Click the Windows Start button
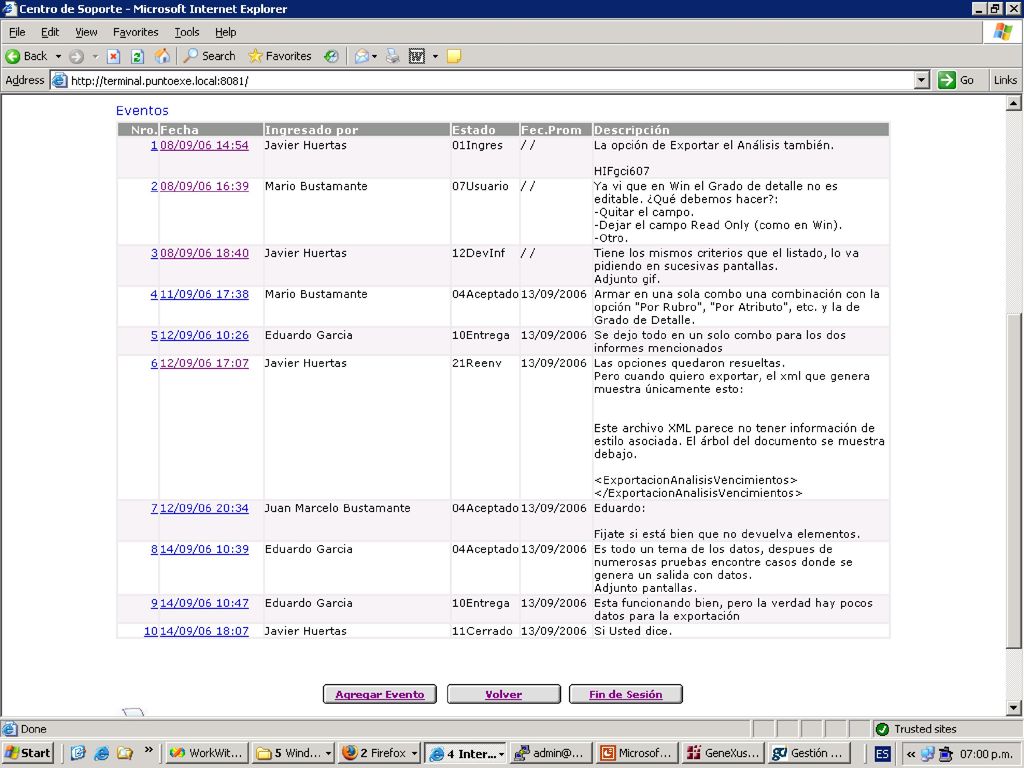 click(27, 753)
